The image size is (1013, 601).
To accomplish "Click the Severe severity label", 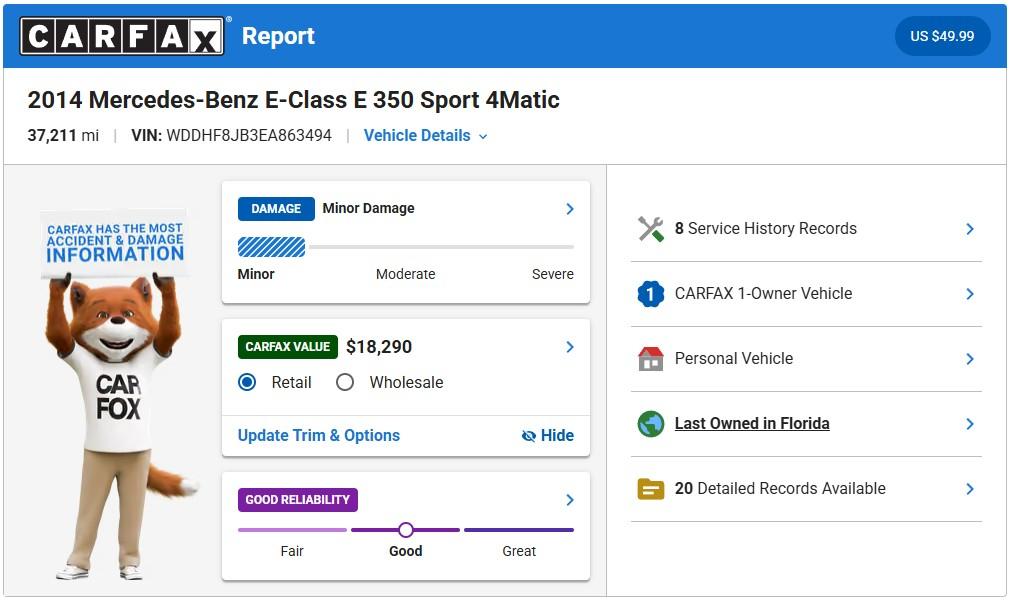I will (x=552, y=274).
